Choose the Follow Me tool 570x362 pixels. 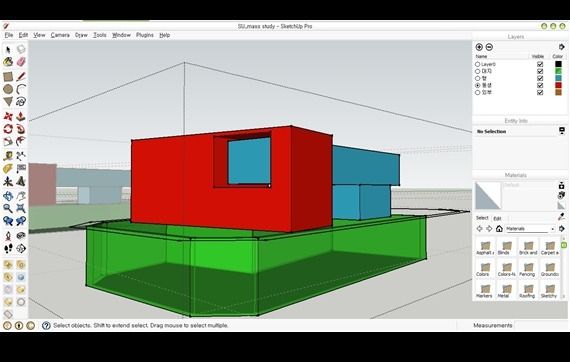(x=21, y=129)
